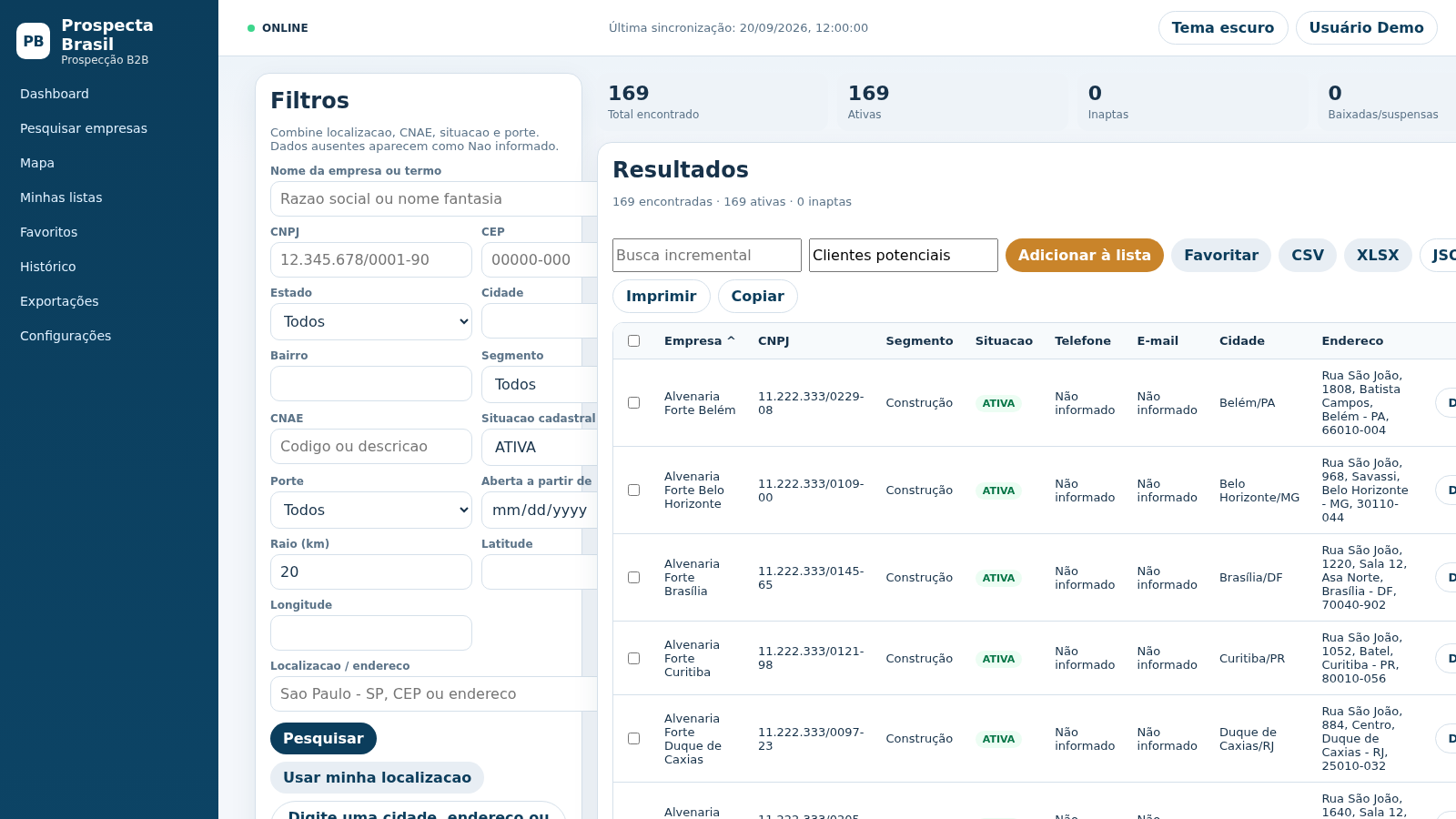This screenshot has height=819, width=1456.
Task: Check the Alvenaria Forte Brasília row
Action: point(634,578)
